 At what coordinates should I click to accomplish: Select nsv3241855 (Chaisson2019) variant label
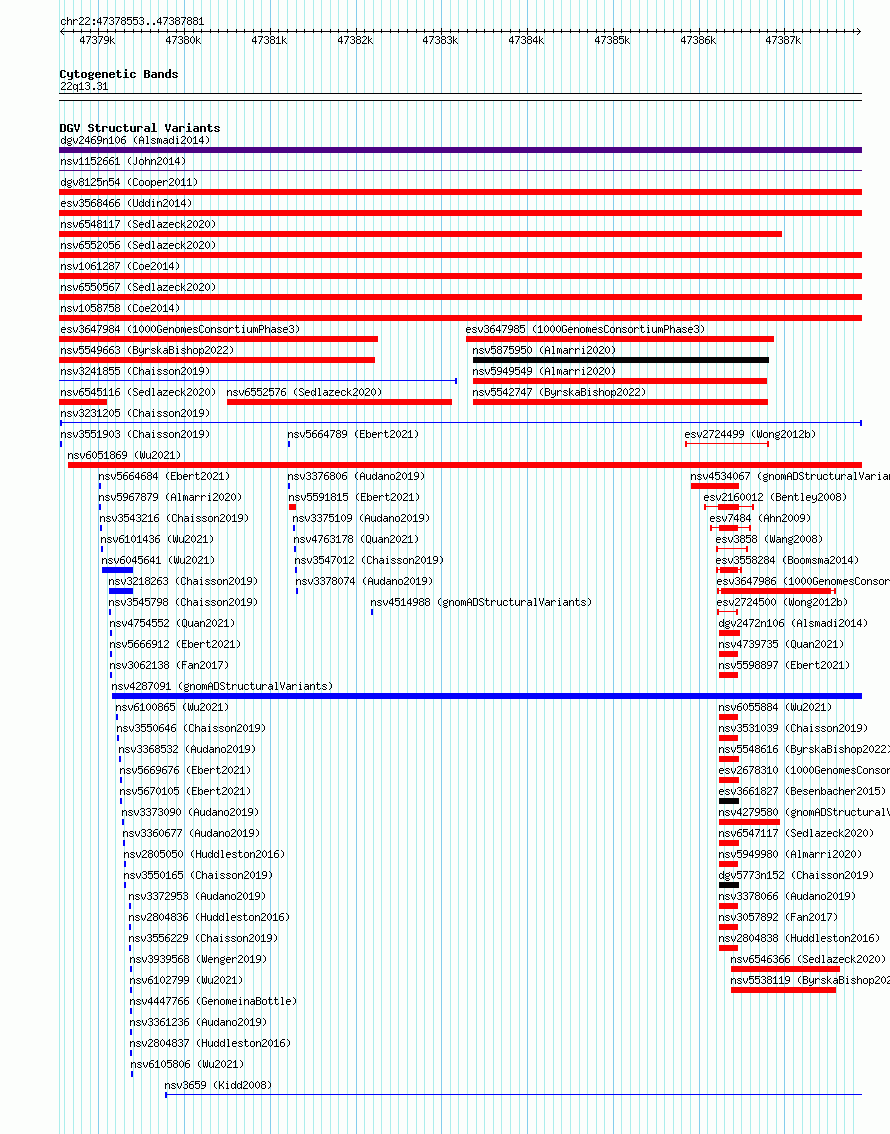[135, 371]
